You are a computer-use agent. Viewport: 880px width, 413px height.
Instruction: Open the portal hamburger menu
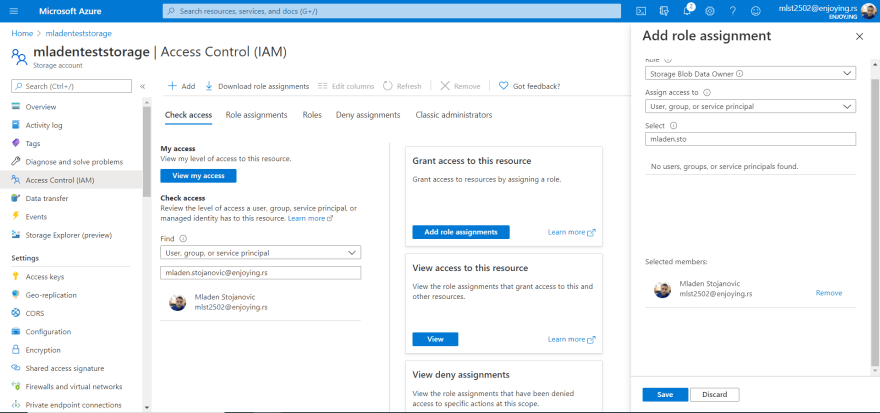14,11
